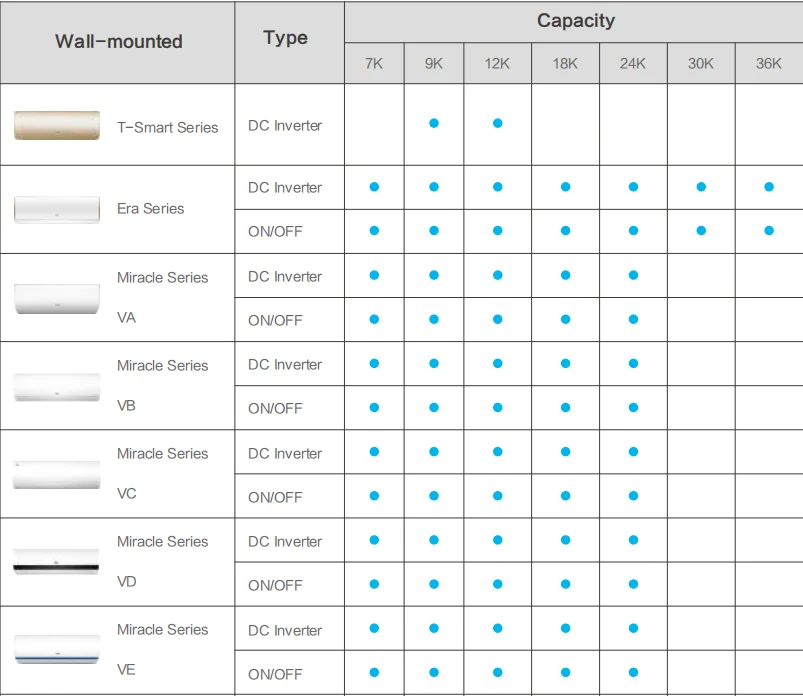Click the Era Series air conditioner image
The image size is (803, 696).
(x=57, y=209)
